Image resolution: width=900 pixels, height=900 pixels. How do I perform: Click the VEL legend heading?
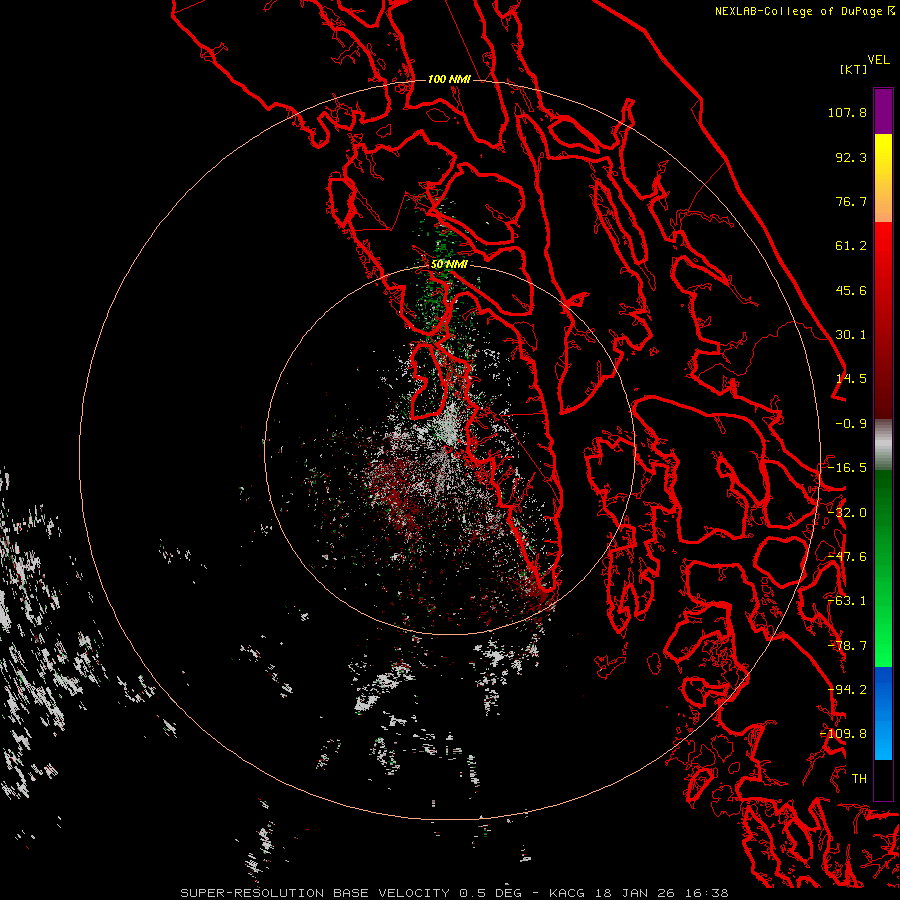click(x=878, y=60)
